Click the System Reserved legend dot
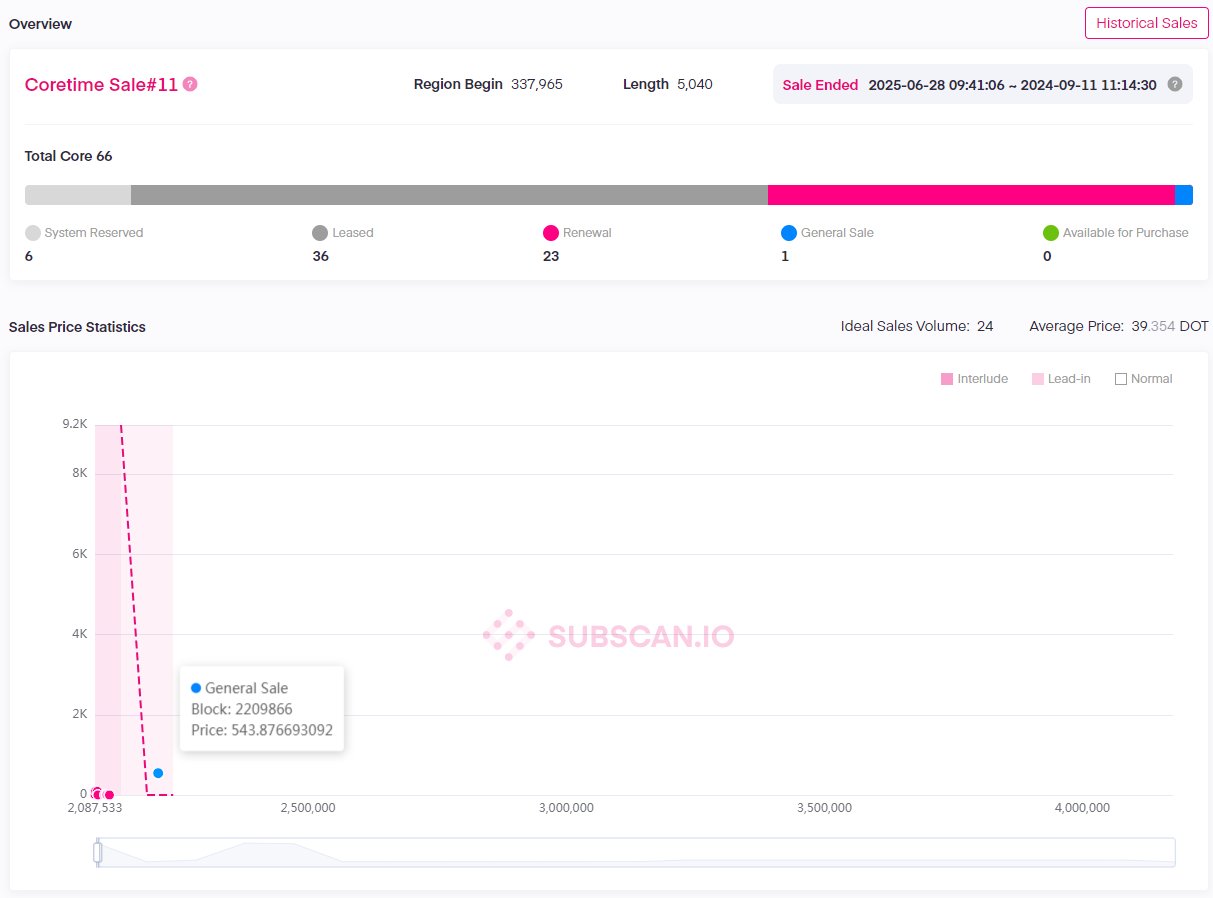The image size is (1213, 898). [32, 233]
